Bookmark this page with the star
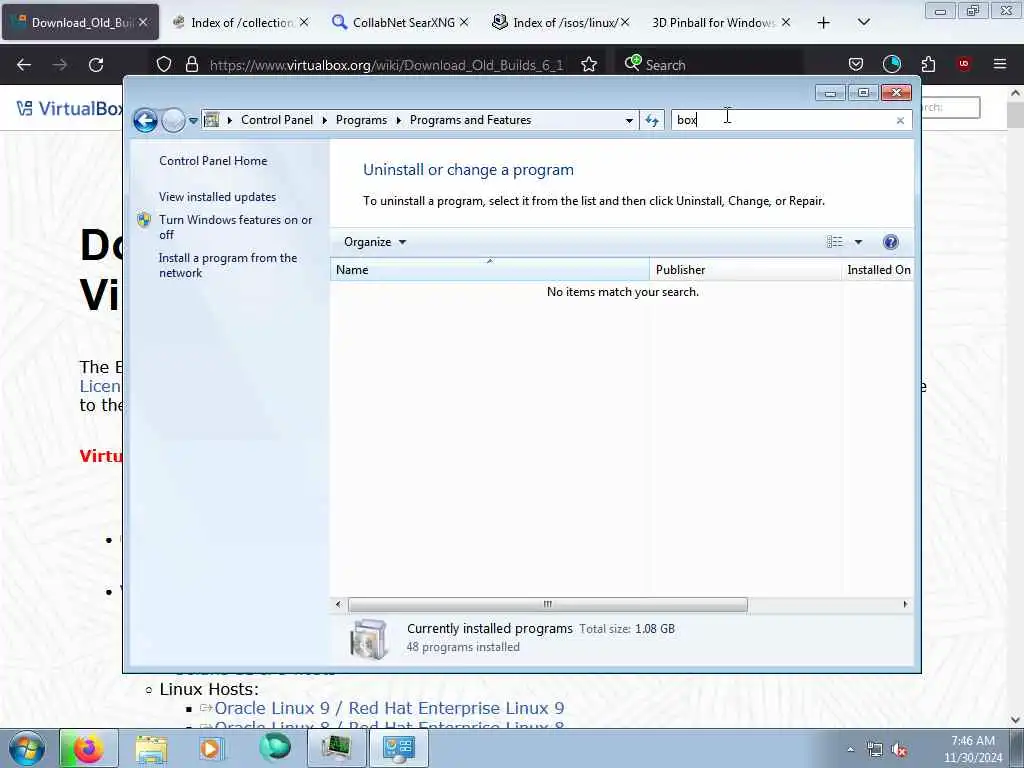 (589, 64)
